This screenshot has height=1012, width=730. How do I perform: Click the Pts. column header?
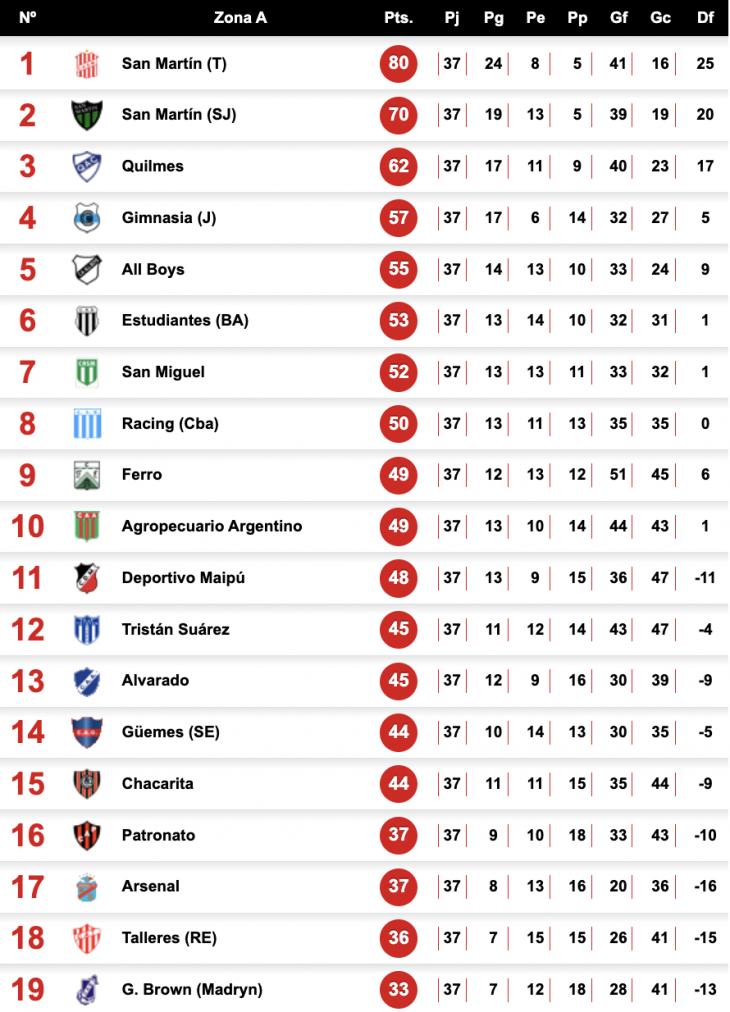(398, 18)
